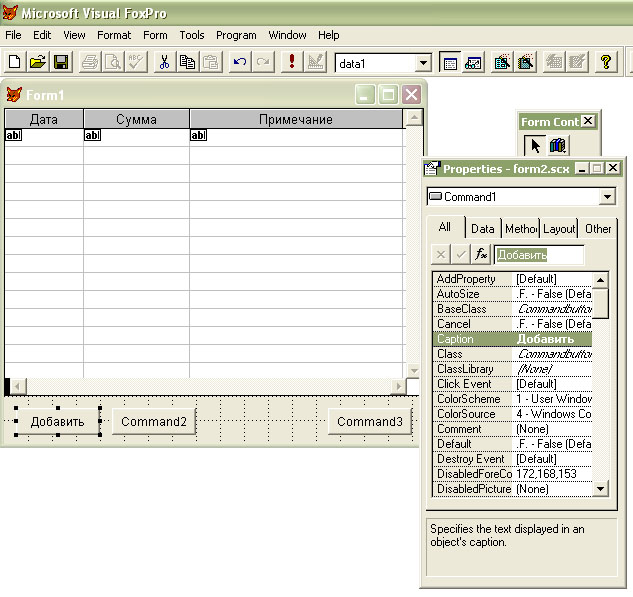Click the Cut scissors icon
The width and height of the screenshot is (633, 597).
click(164, 62)
